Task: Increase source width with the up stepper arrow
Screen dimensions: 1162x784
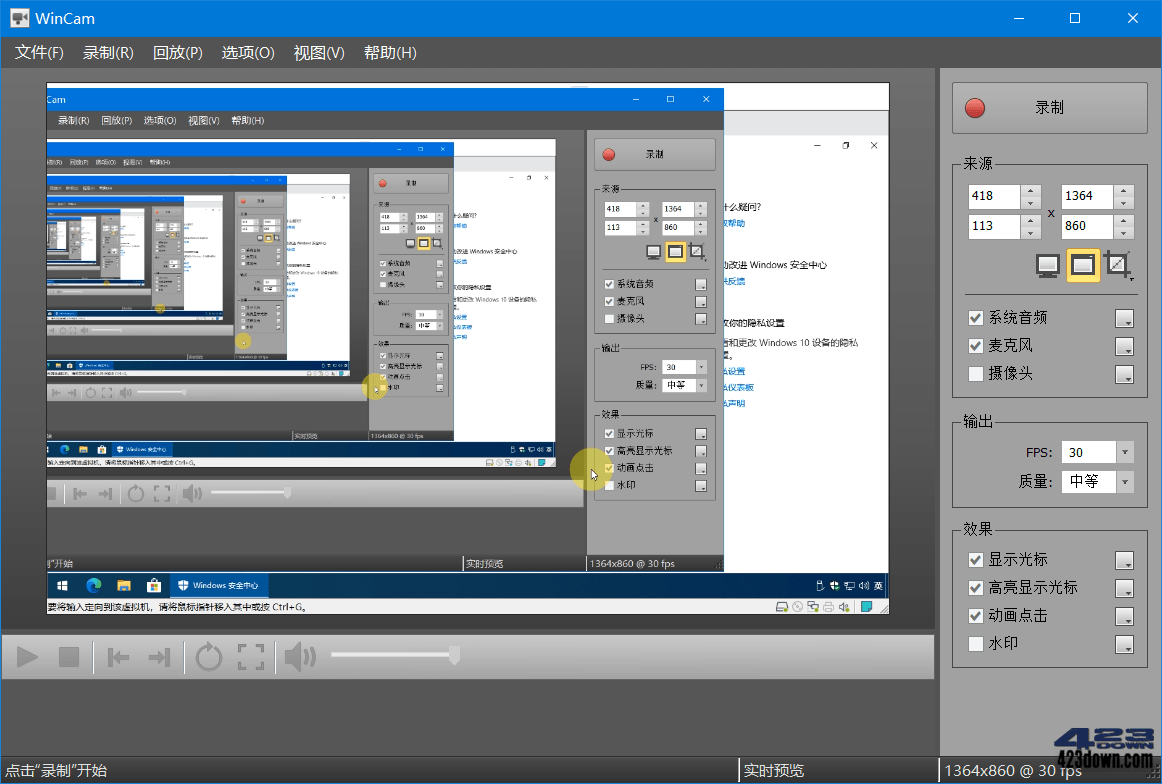Action: pyautogui.click(x=1031, y=190)
